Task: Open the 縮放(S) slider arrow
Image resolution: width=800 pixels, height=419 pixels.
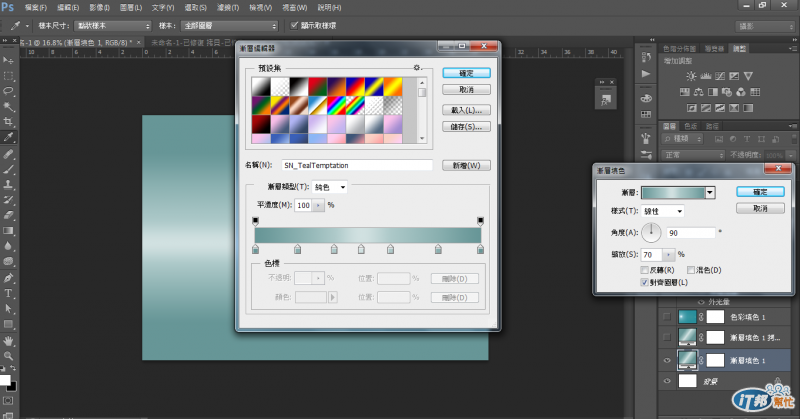Action: (669, 254)
